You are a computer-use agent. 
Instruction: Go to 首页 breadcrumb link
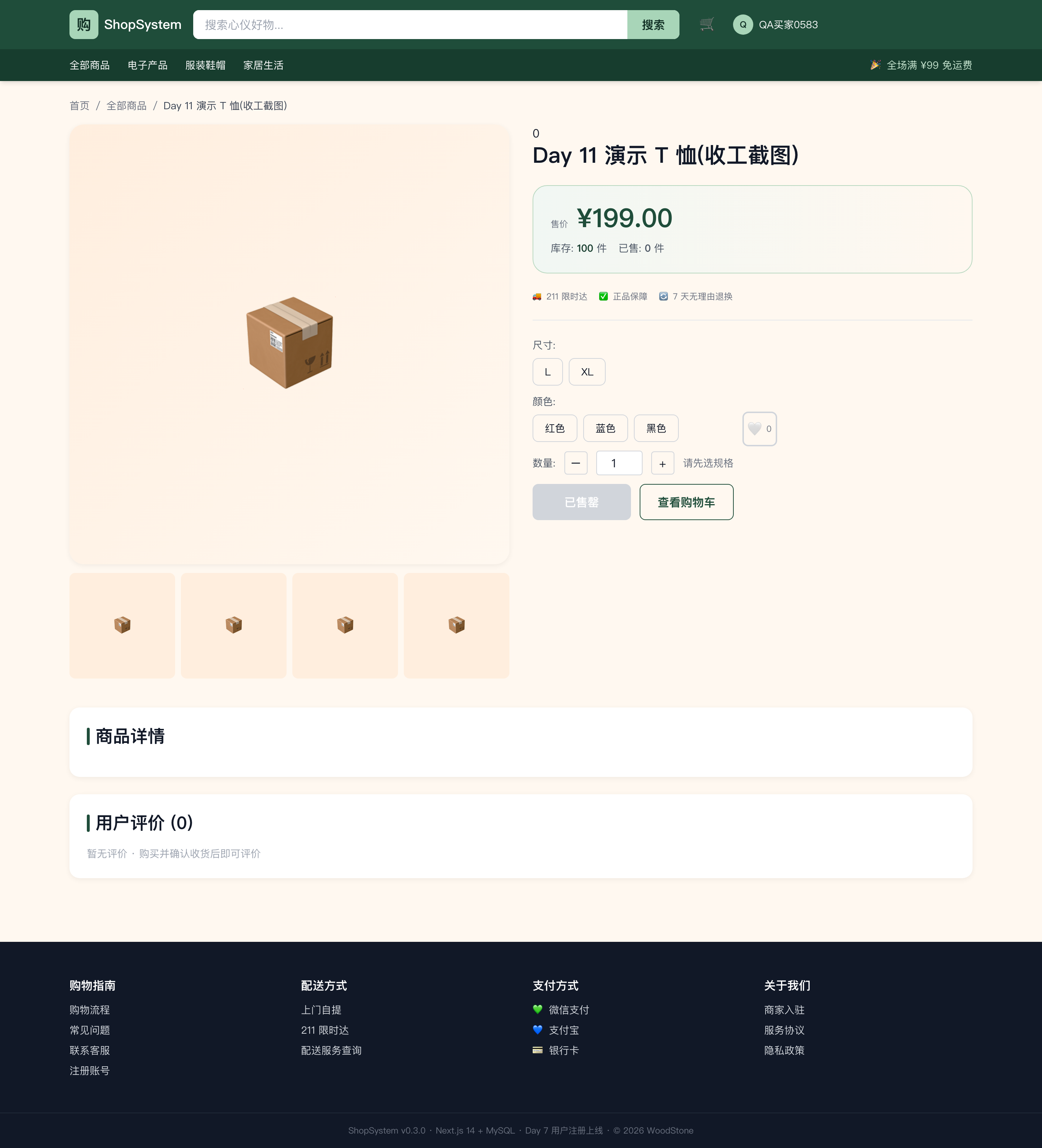point(80,106)
